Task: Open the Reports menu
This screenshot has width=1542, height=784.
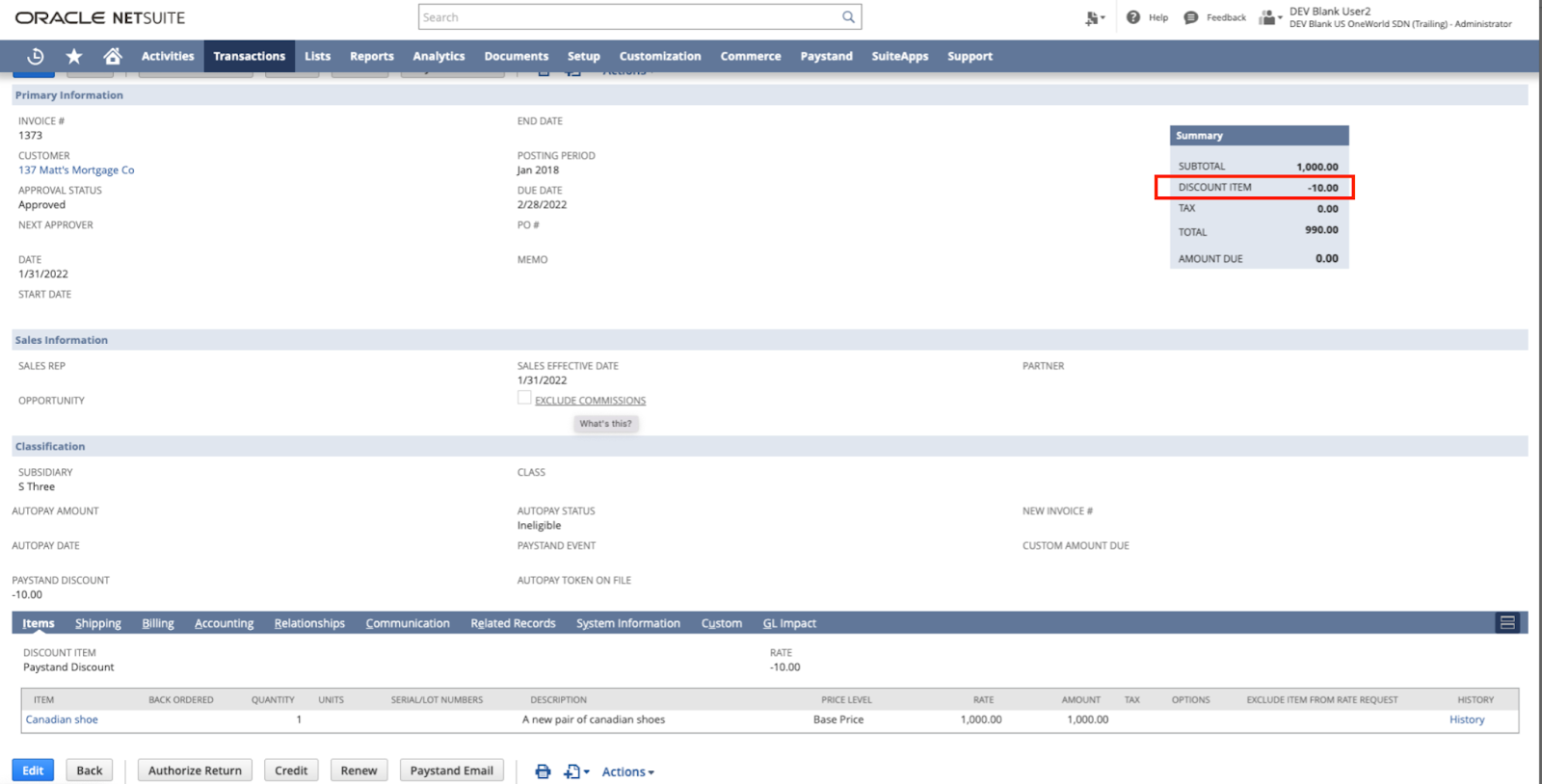Action: pyautogui.click(x=372, y=56)
